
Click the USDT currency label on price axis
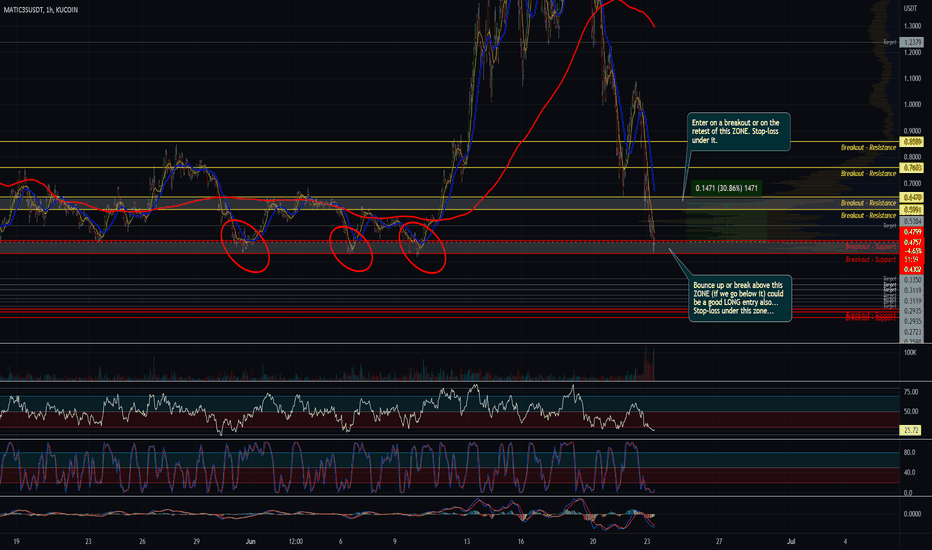pyautogui.click(x=910, y=8)
